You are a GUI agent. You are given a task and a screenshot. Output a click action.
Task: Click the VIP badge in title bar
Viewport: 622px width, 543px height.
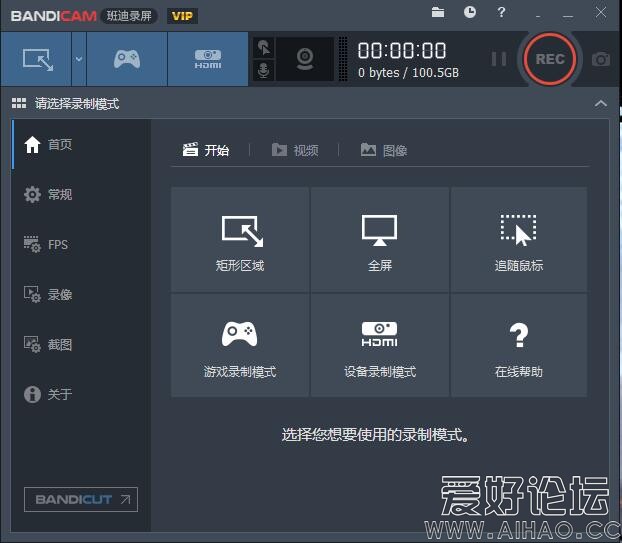[x=182, y=16]
